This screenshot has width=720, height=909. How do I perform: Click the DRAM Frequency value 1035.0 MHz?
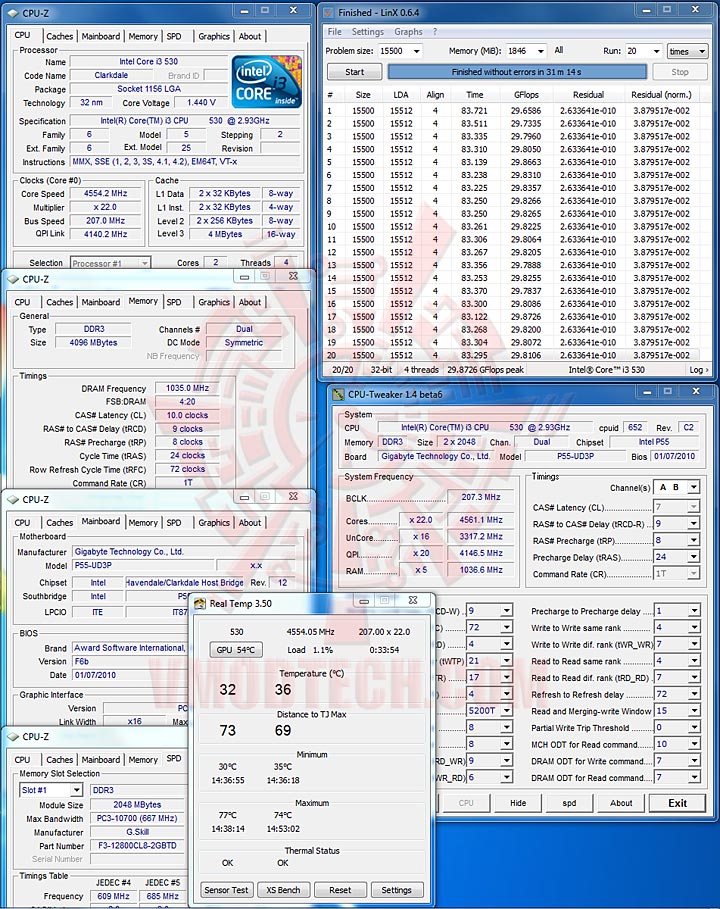click(187, 388)
